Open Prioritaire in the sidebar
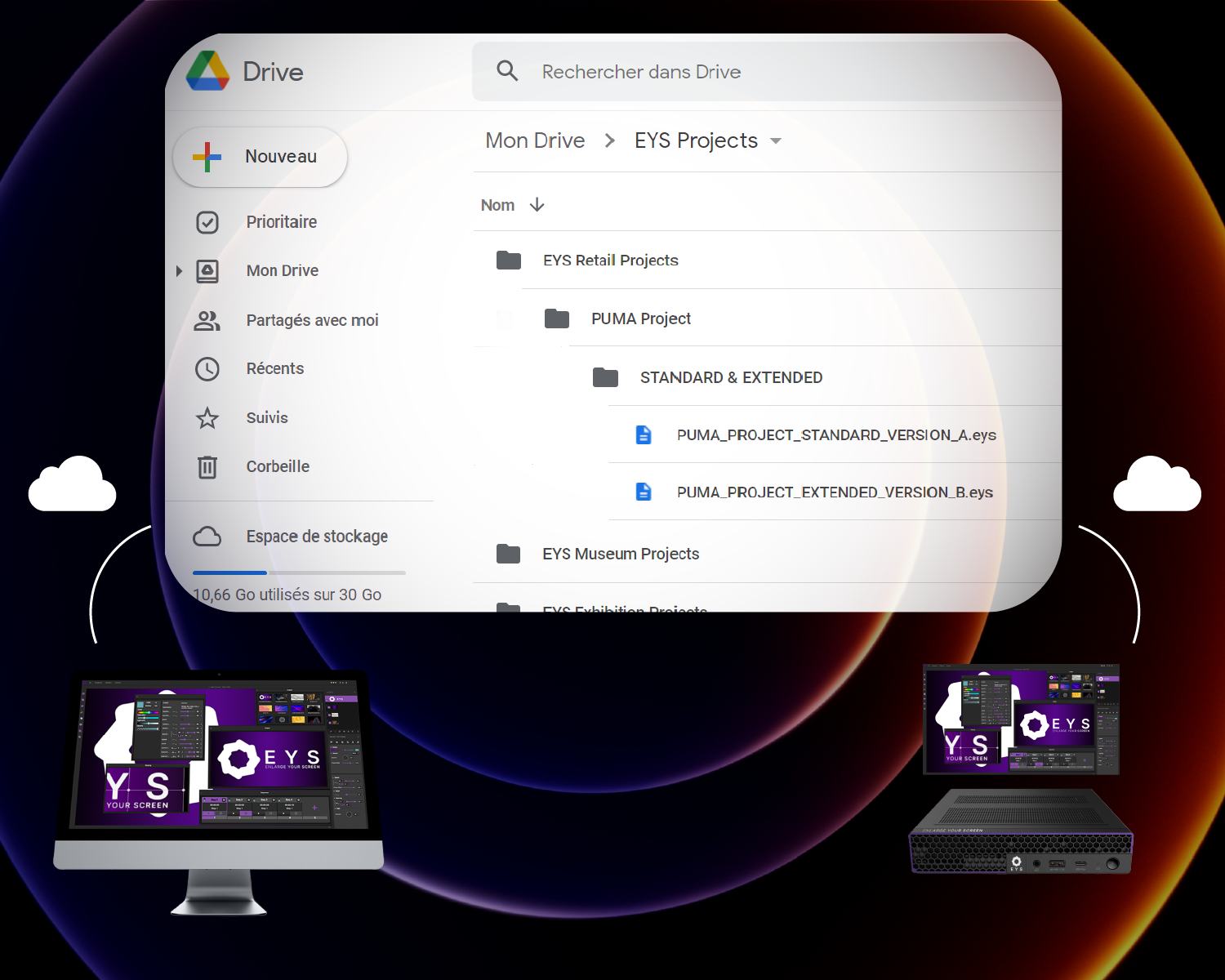Screen dimensions: 1225x980 click(281, 222)
